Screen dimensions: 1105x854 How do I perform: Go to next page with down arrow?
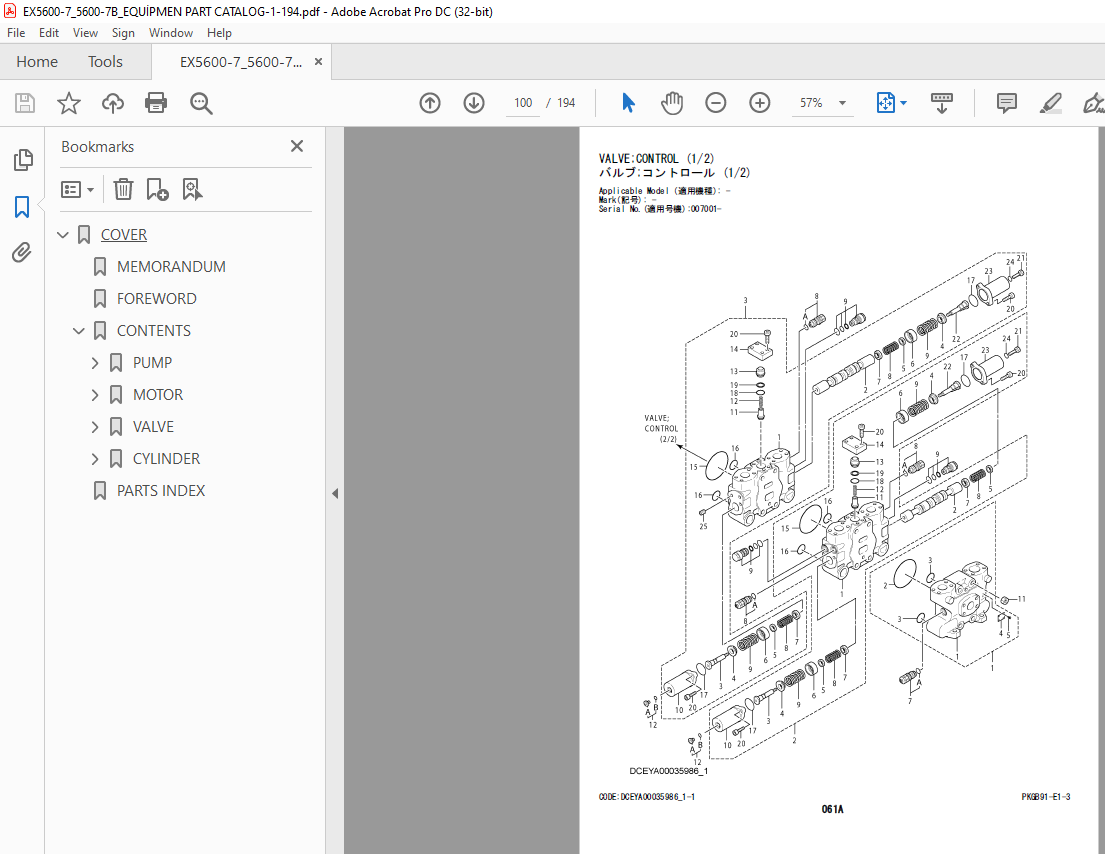tap(473, 103)
